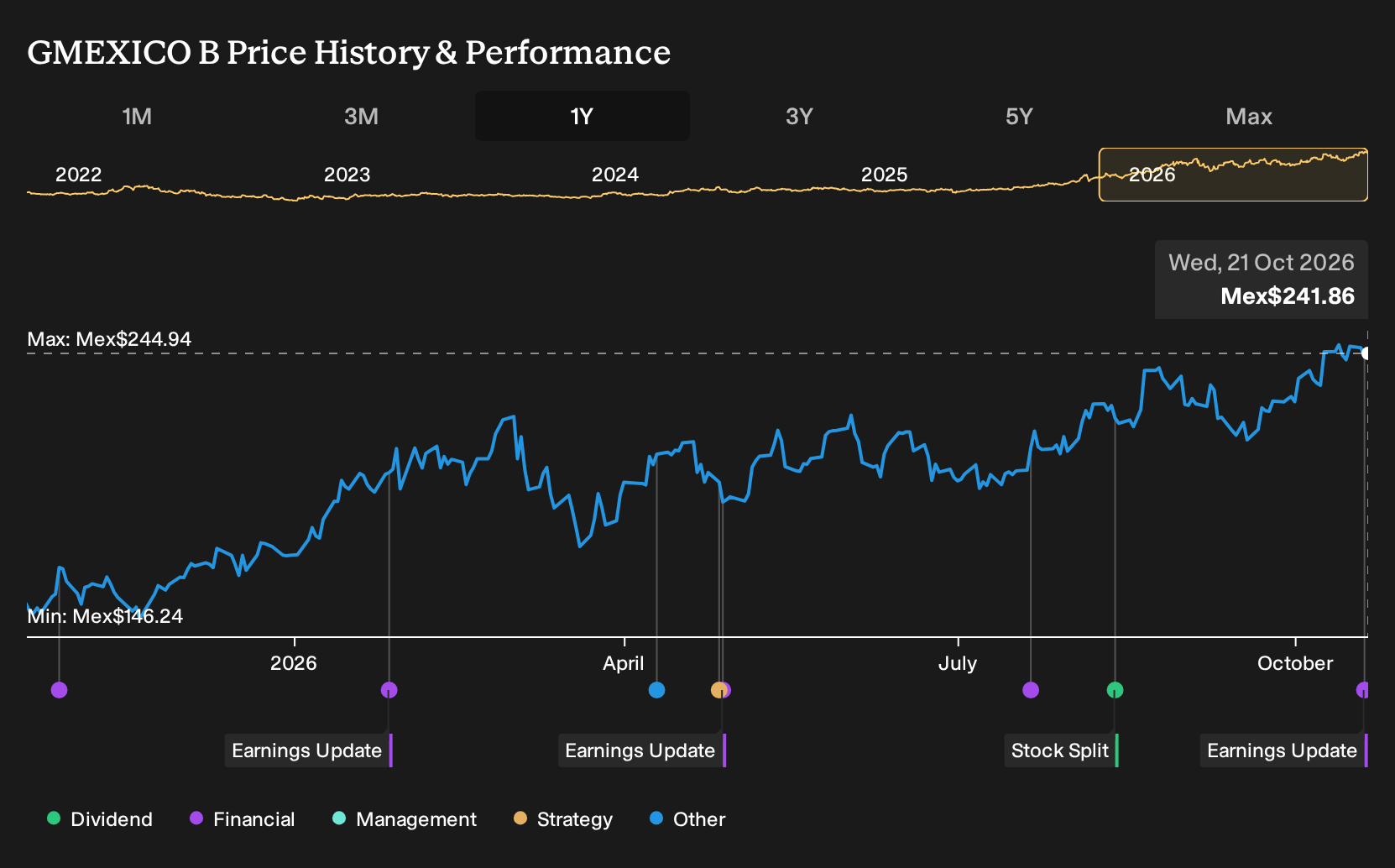Select the 3M time range tab
Image resolution: width=1395 pixels, height=868 pixels.
tap(361, 116)
